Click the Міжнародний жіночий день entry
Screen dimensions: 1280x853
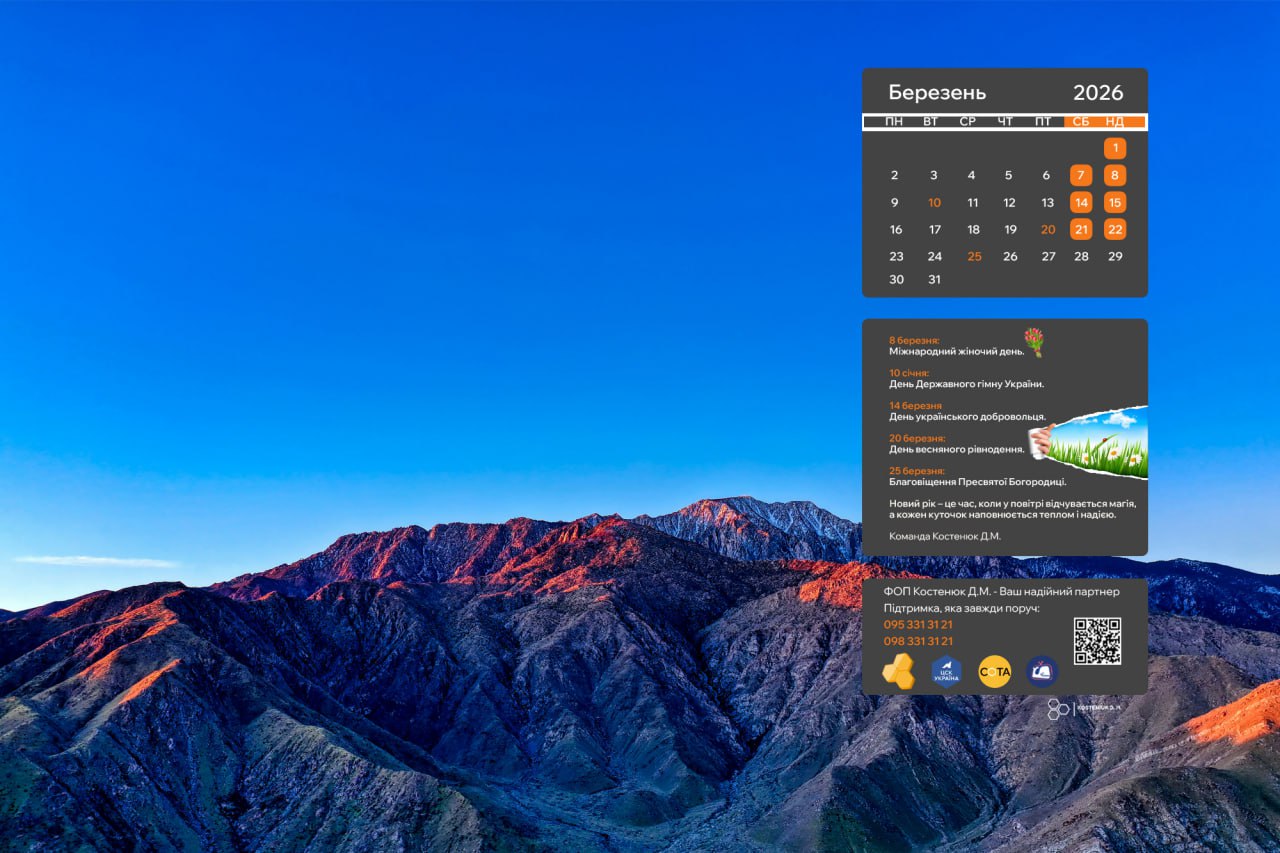tap(956, 351)
